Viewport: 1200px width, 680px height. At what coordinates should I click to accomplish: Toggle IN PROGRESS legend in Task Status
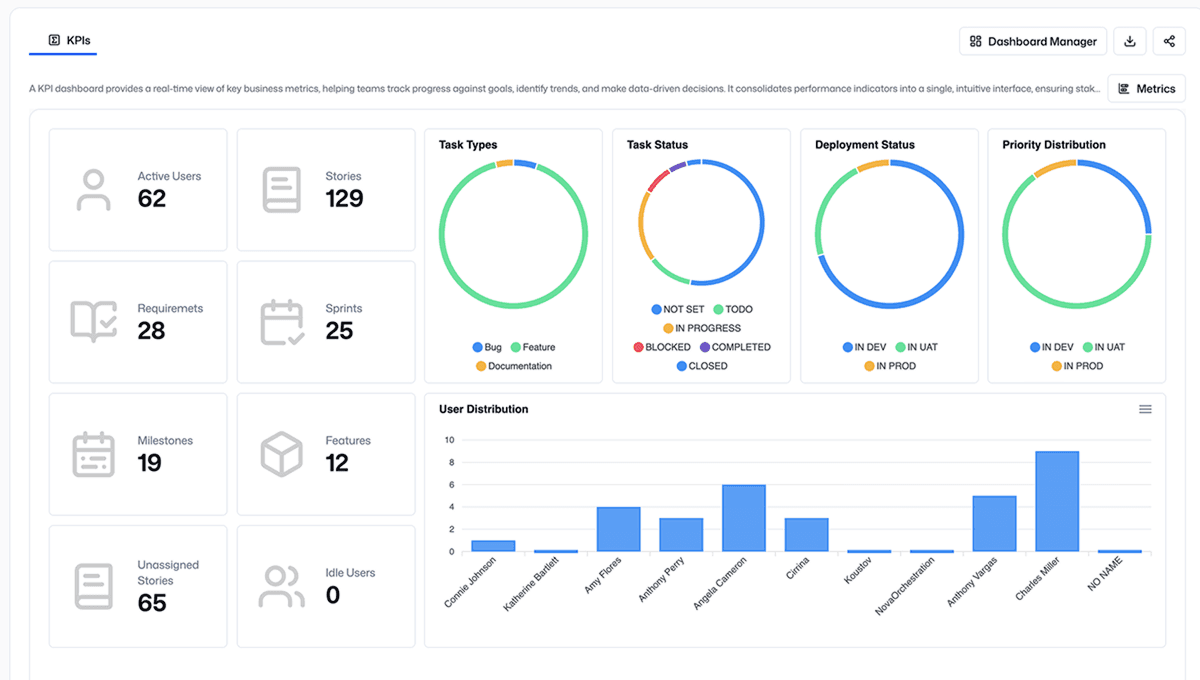701,328
